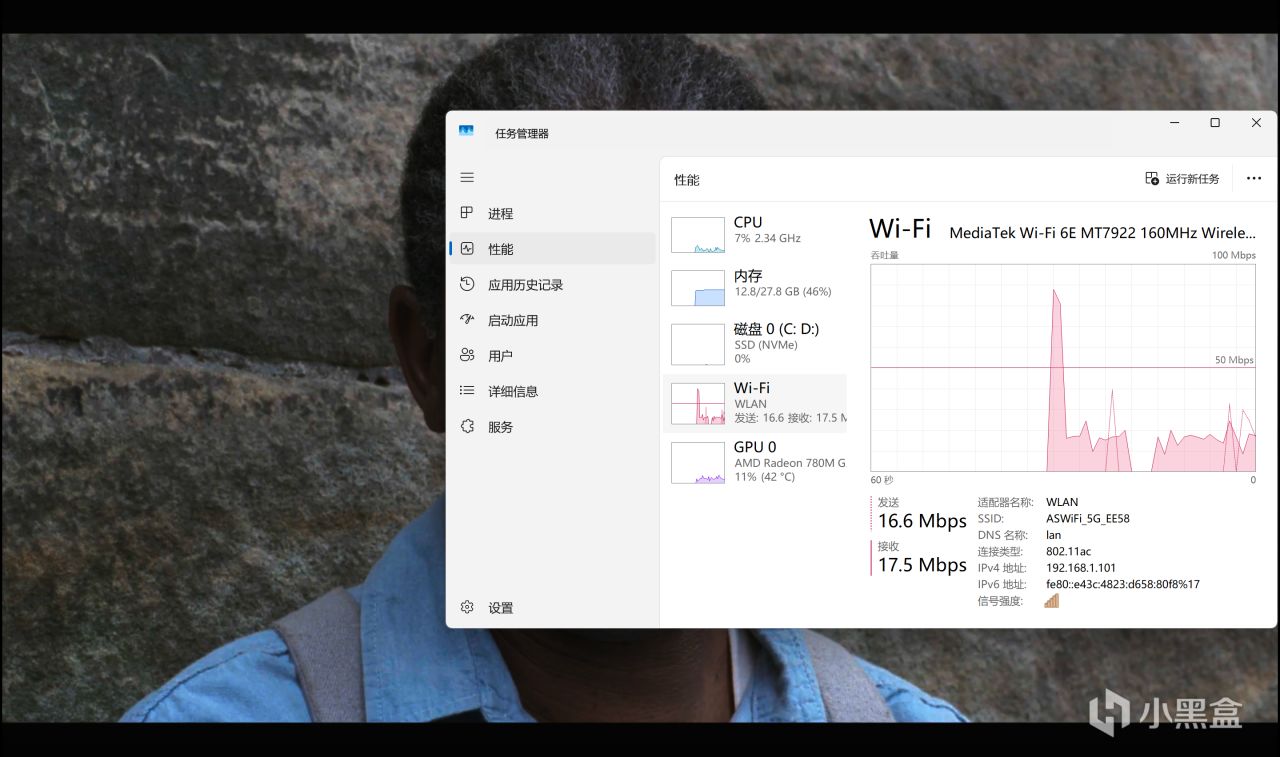1280x757 pixels.
Task: Minimize the Task Manager window
Action: tap(1175, 123)
